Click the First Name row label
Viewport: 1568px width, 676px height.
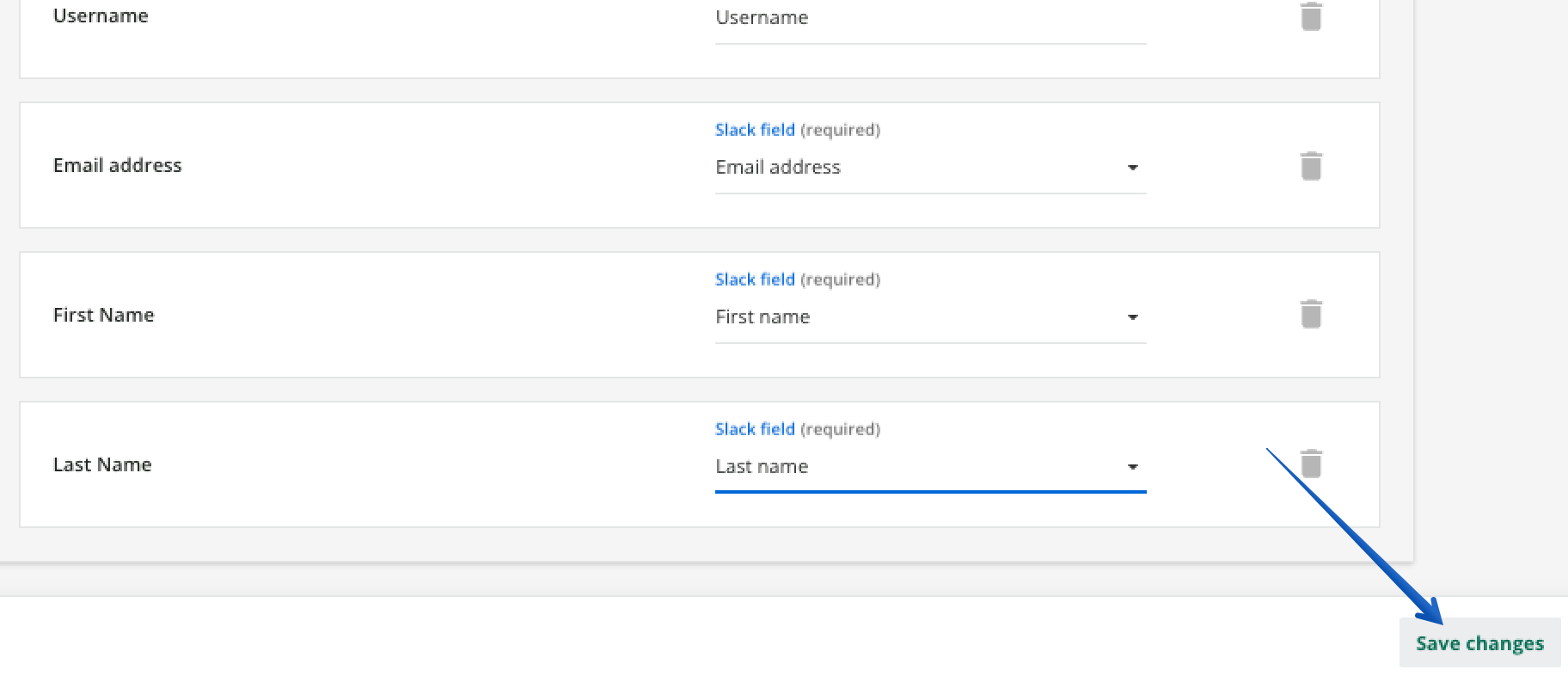[103, 315]
